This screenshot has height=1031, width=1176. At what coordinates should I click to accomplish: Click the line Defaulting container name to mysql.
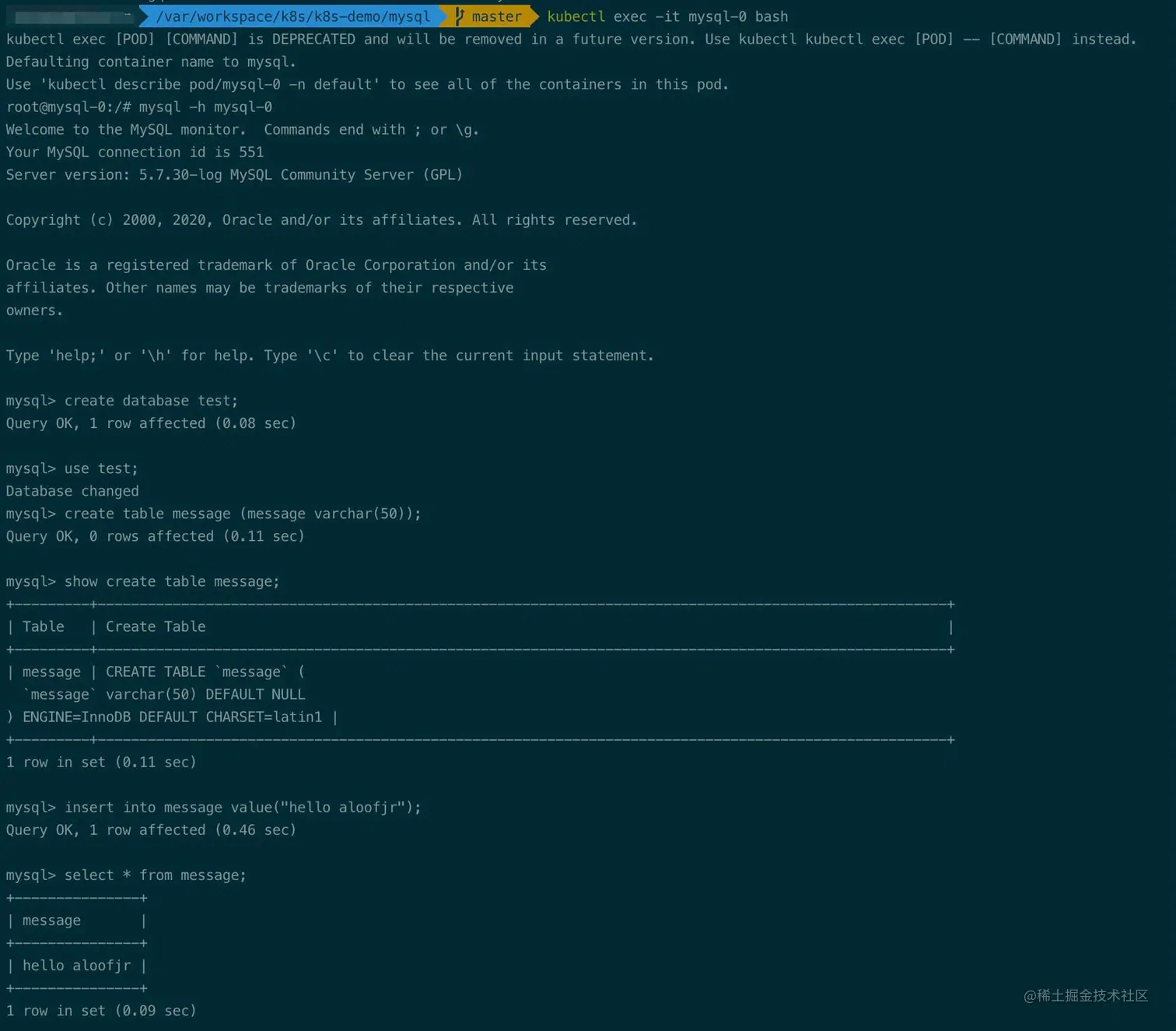click(151, 61)
